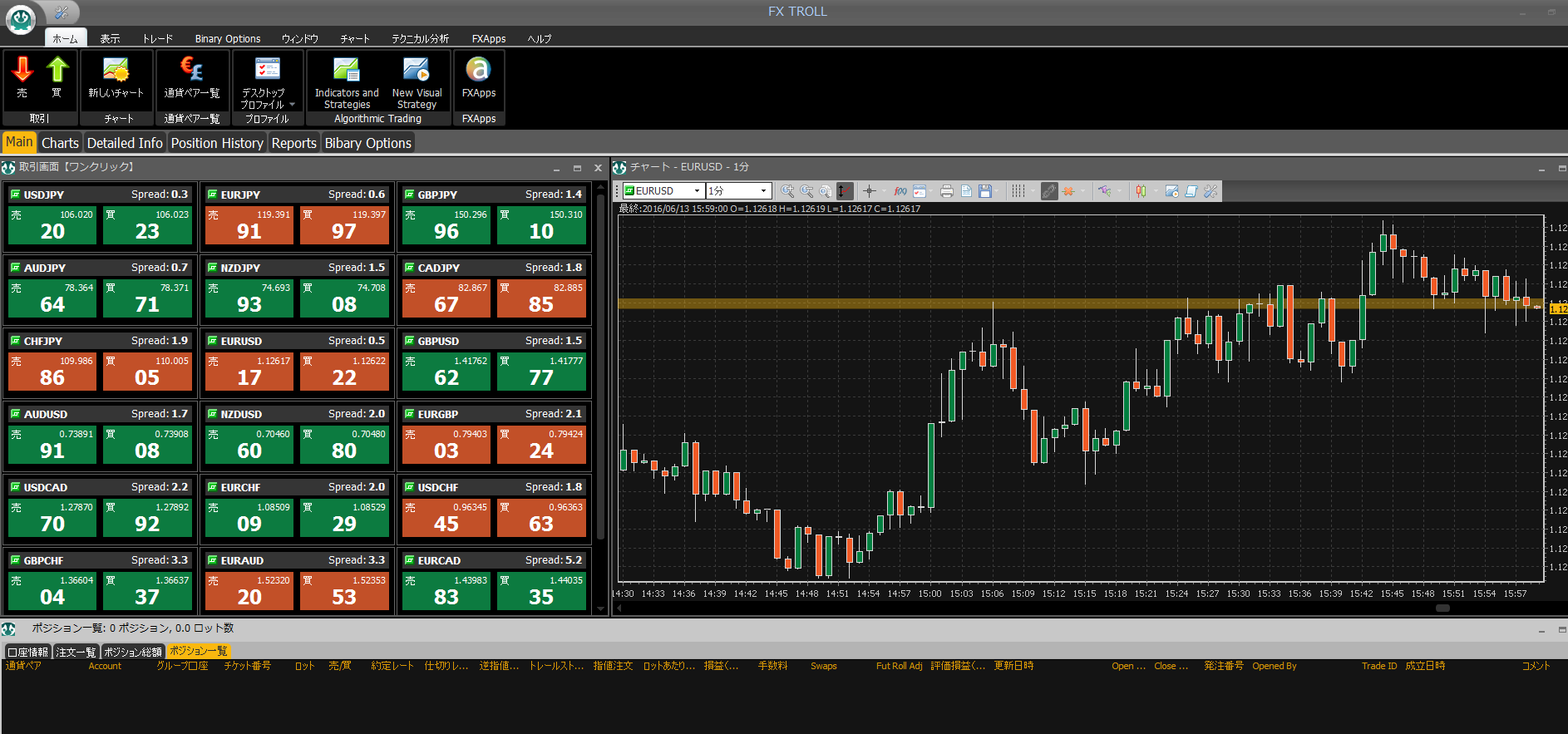Image resolution: width=1568 pixels, height=734 pixels.
Task: Open the EURUSD symbol dropdown
Action: point(697,191)
